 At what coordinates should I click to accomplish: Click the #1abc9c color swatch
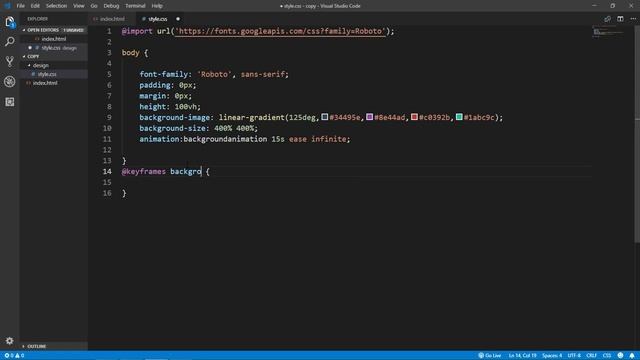pyautogui.click(x=459, y=117)
